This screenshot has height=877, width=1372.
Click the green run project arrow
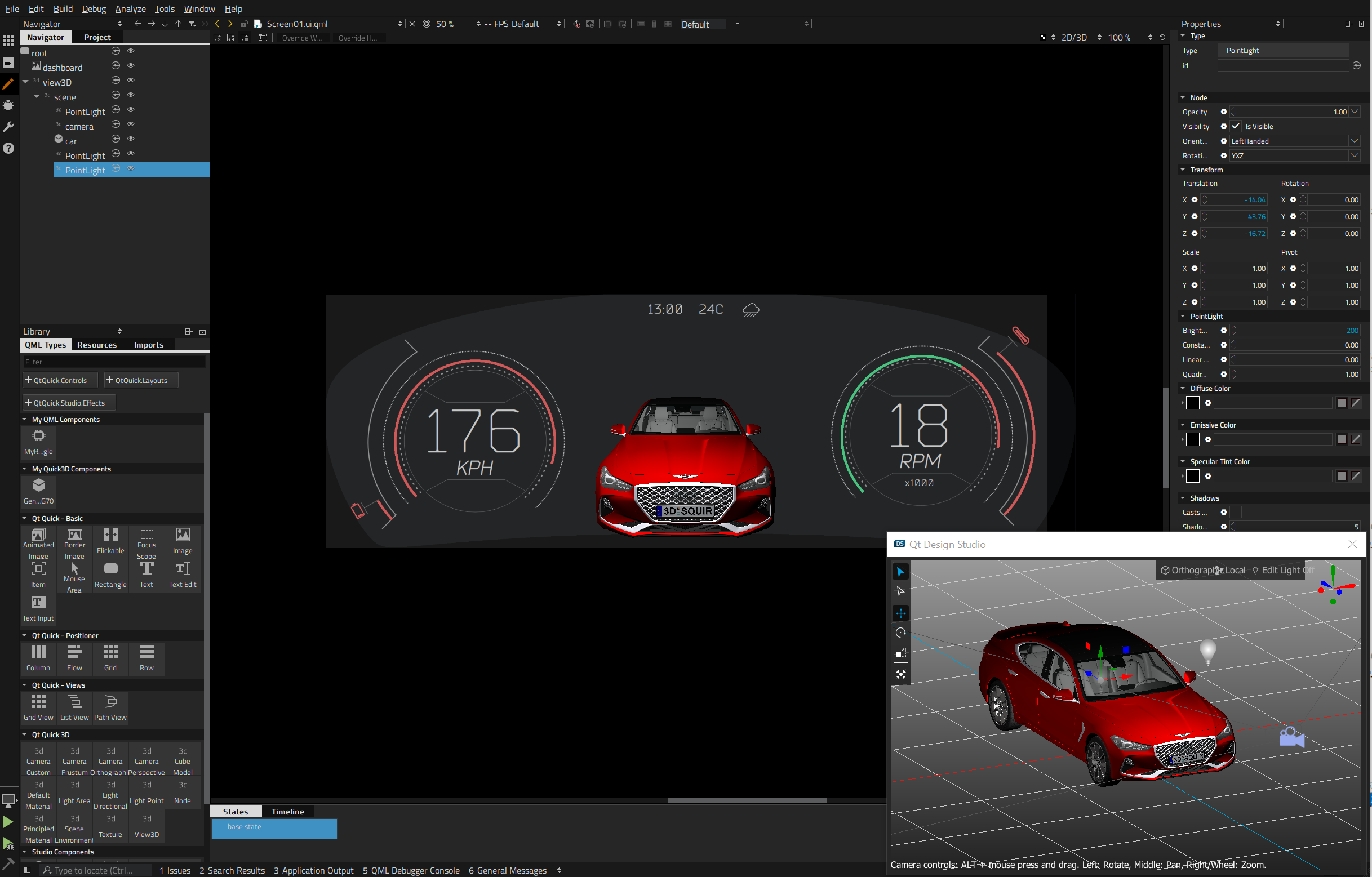click(x=8, y=822)
